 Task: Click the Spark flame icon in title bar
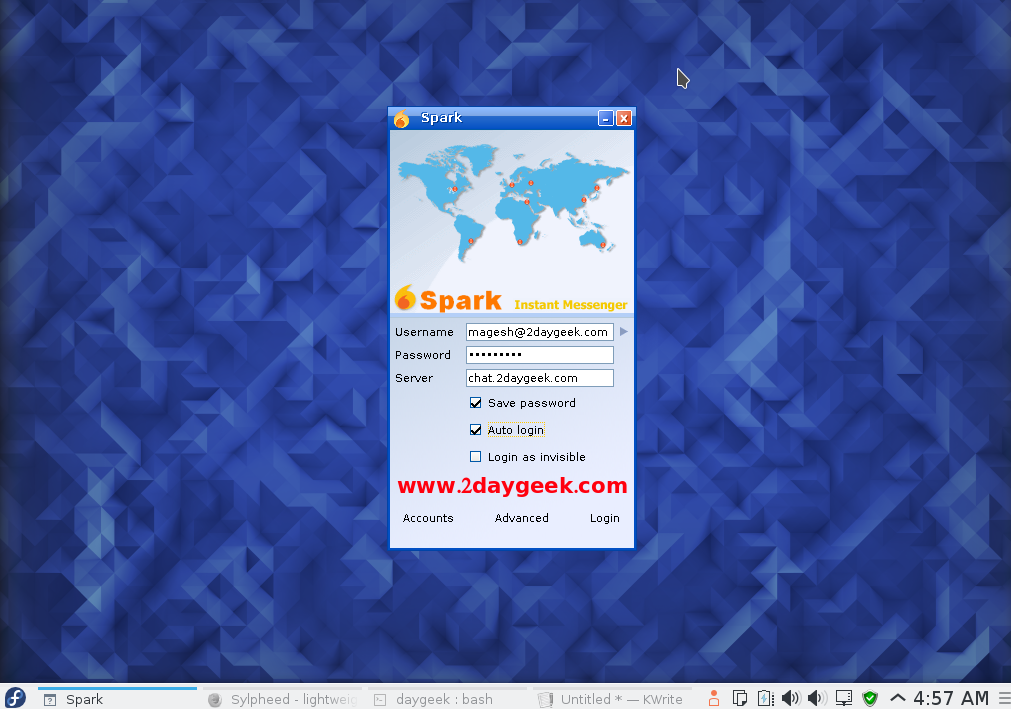402,119
